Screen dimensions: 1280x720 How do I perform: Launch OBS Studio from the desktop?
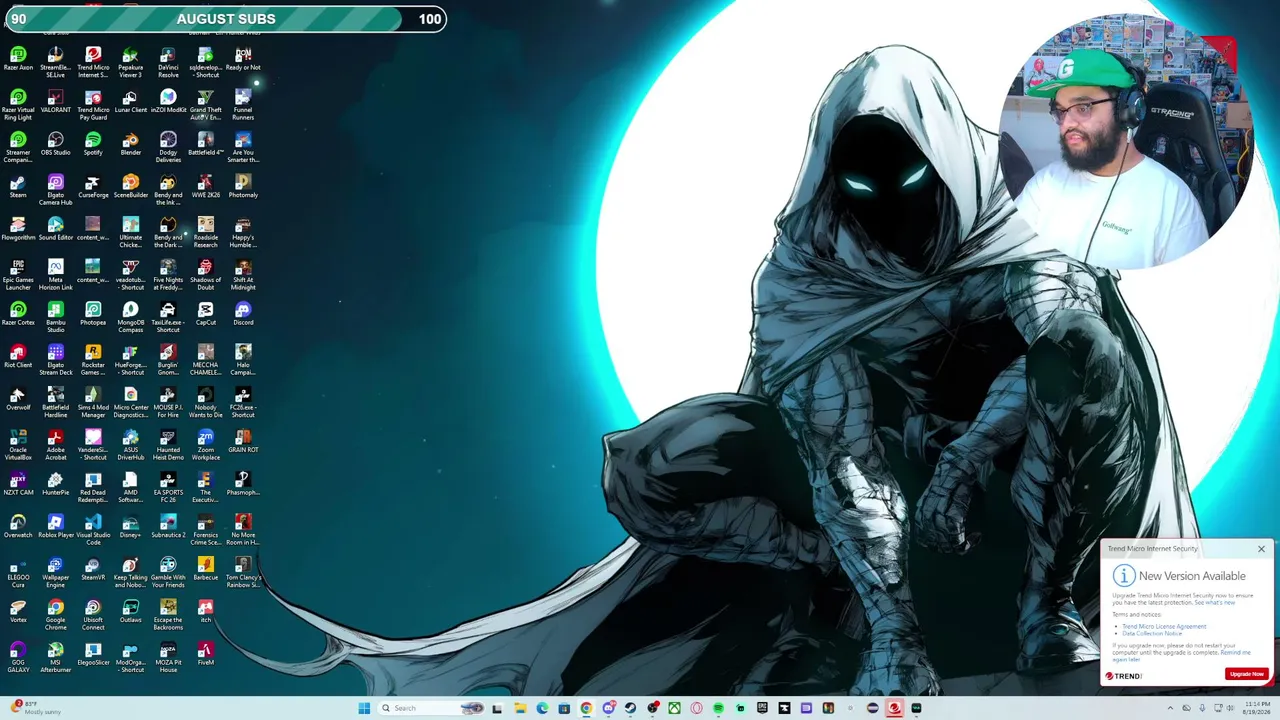(x=55, y=144)
